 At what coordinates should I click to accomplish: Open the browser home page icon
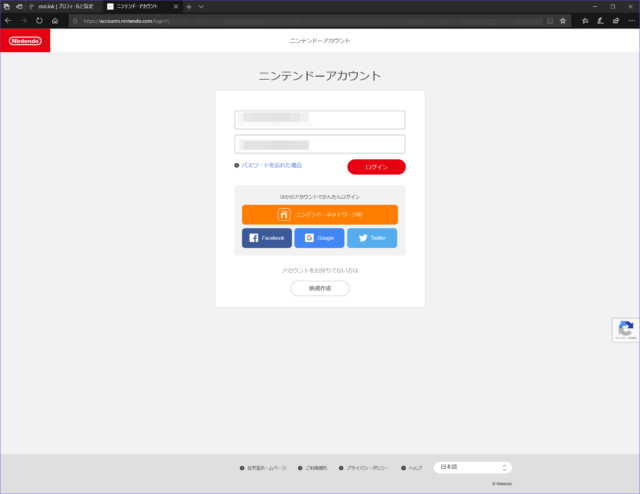pos(55,21)
